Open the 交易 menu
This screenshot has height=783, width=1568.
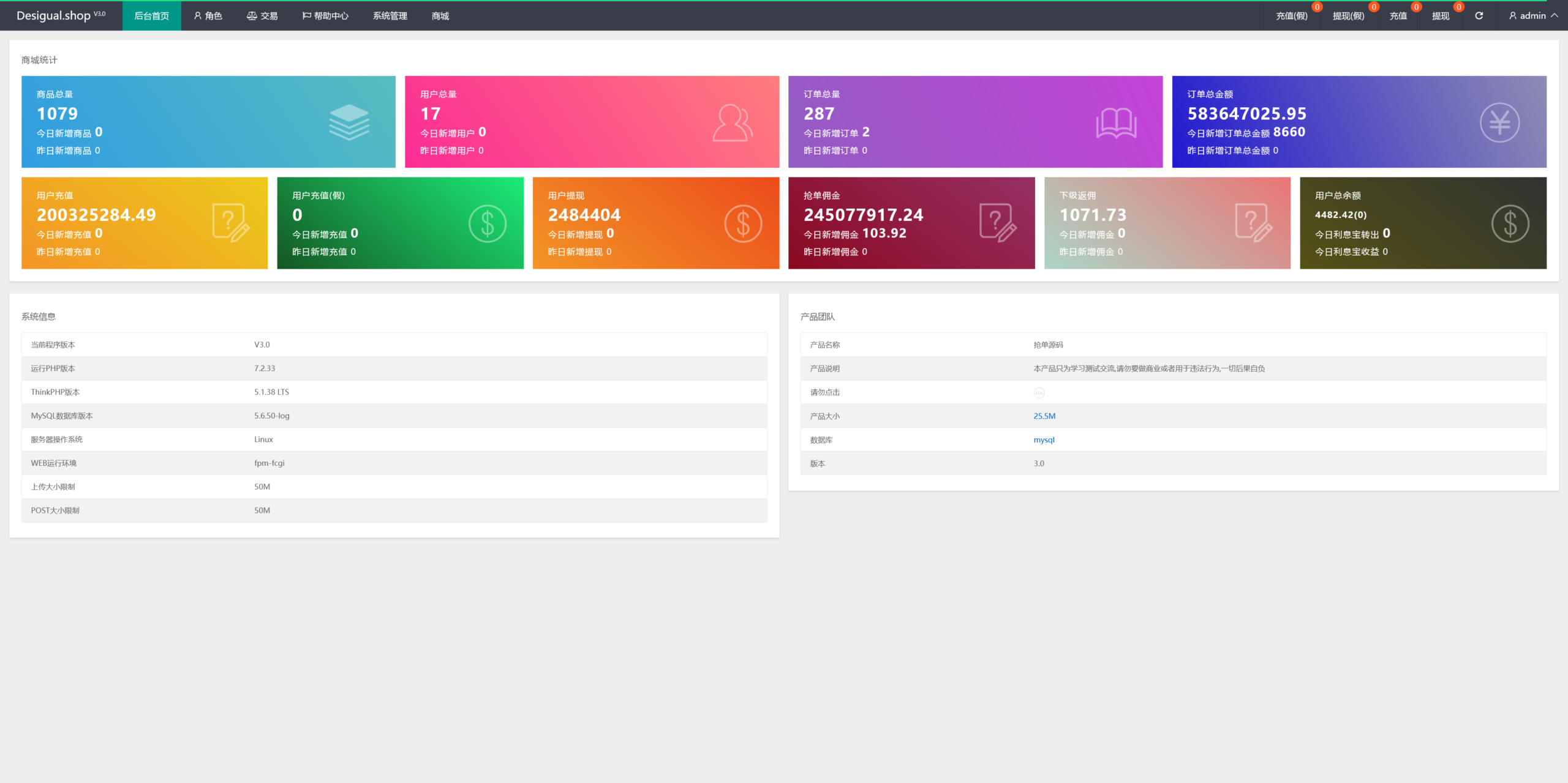tap(262, 16)
